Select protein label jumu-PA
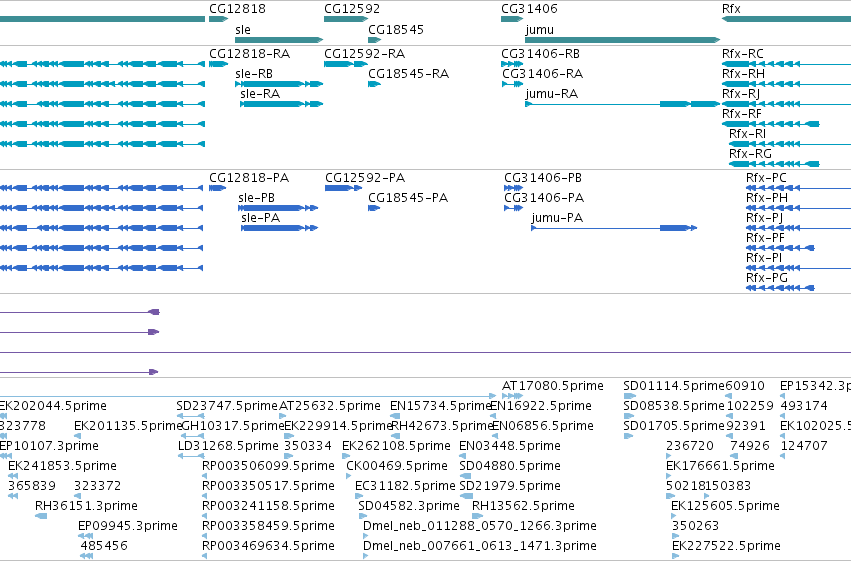The image size is (851, 561). [x=557, y=218]
